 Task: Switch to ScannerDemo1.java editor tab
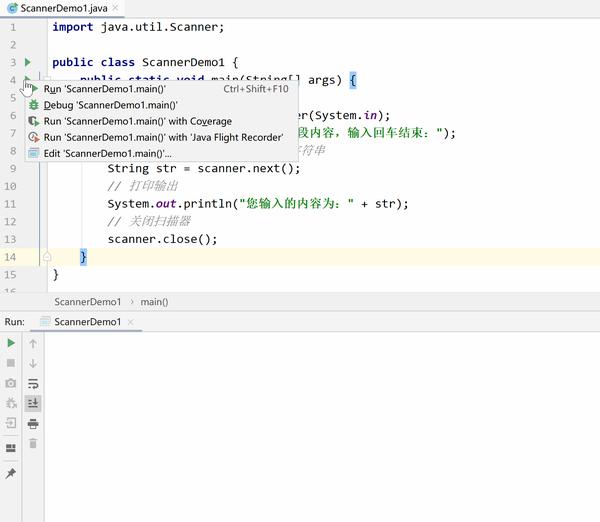click(x=64, y=8)
